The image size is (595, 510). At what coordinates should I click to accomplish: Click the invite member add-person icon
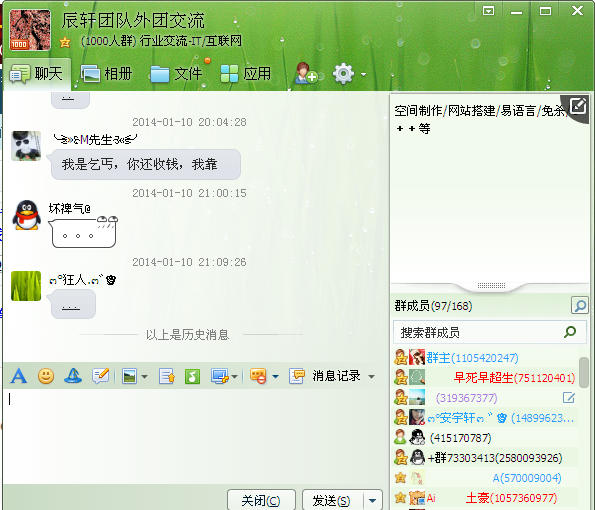pos(306,73)
